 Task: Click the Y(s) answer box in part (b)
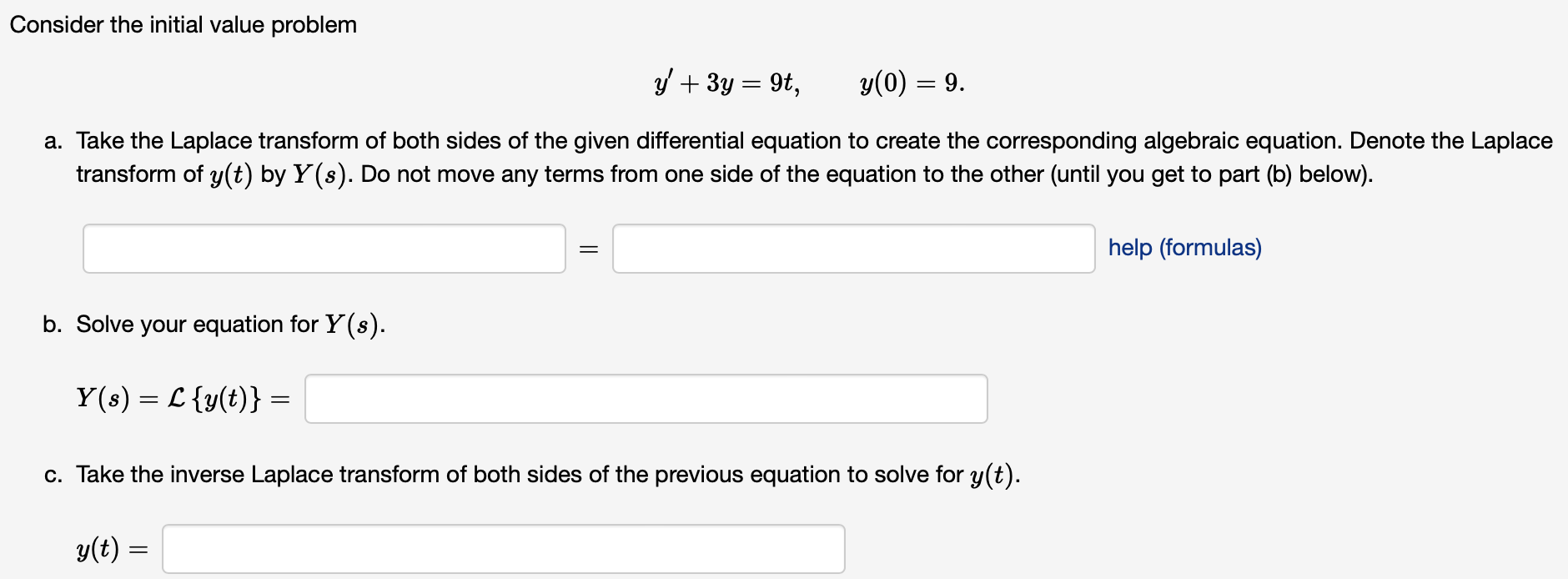(x=646, y=399)
